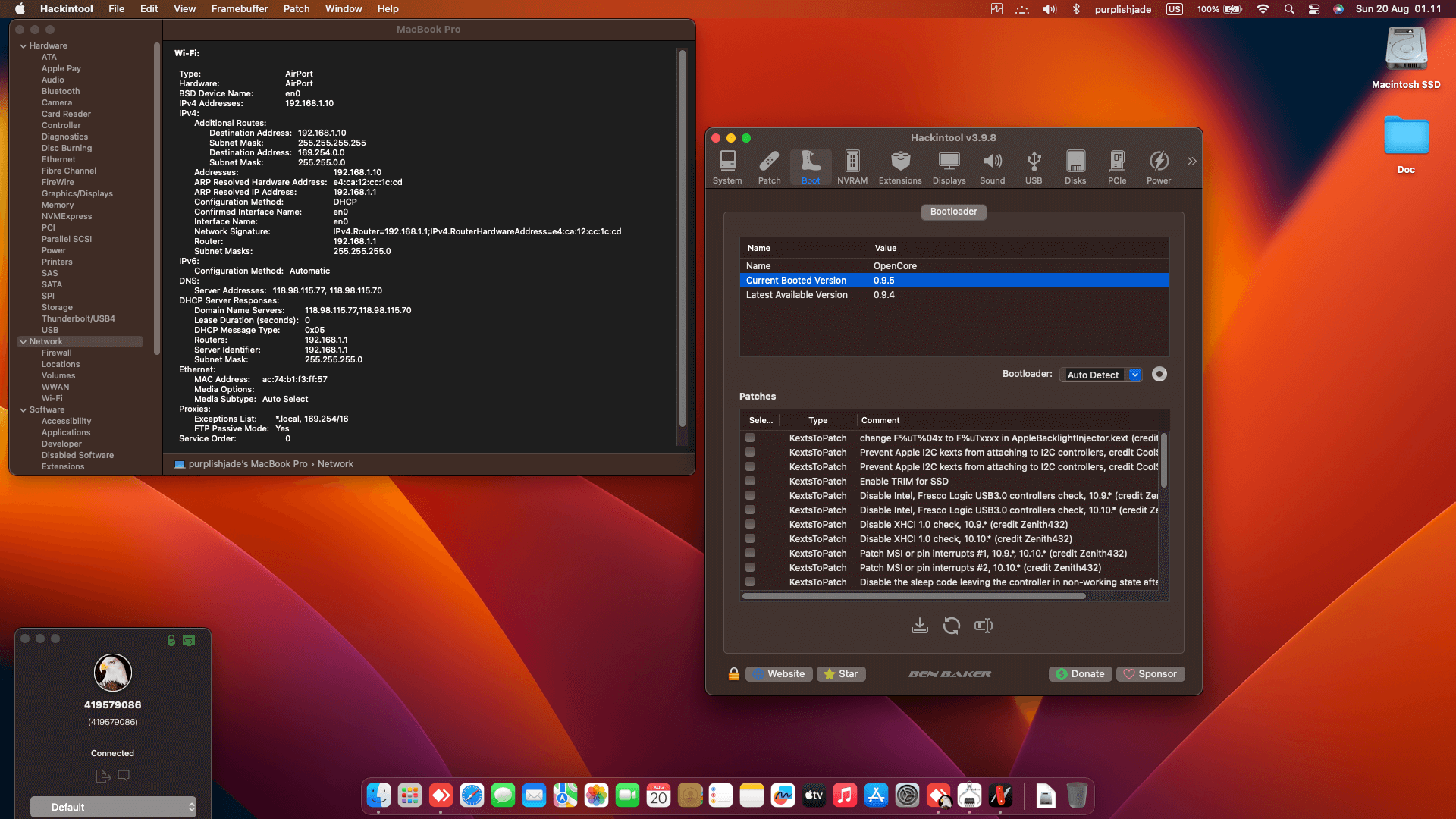1456x819 pixels.
Task: Open the PCIe toolbar section
Action: coord(1116,167)
